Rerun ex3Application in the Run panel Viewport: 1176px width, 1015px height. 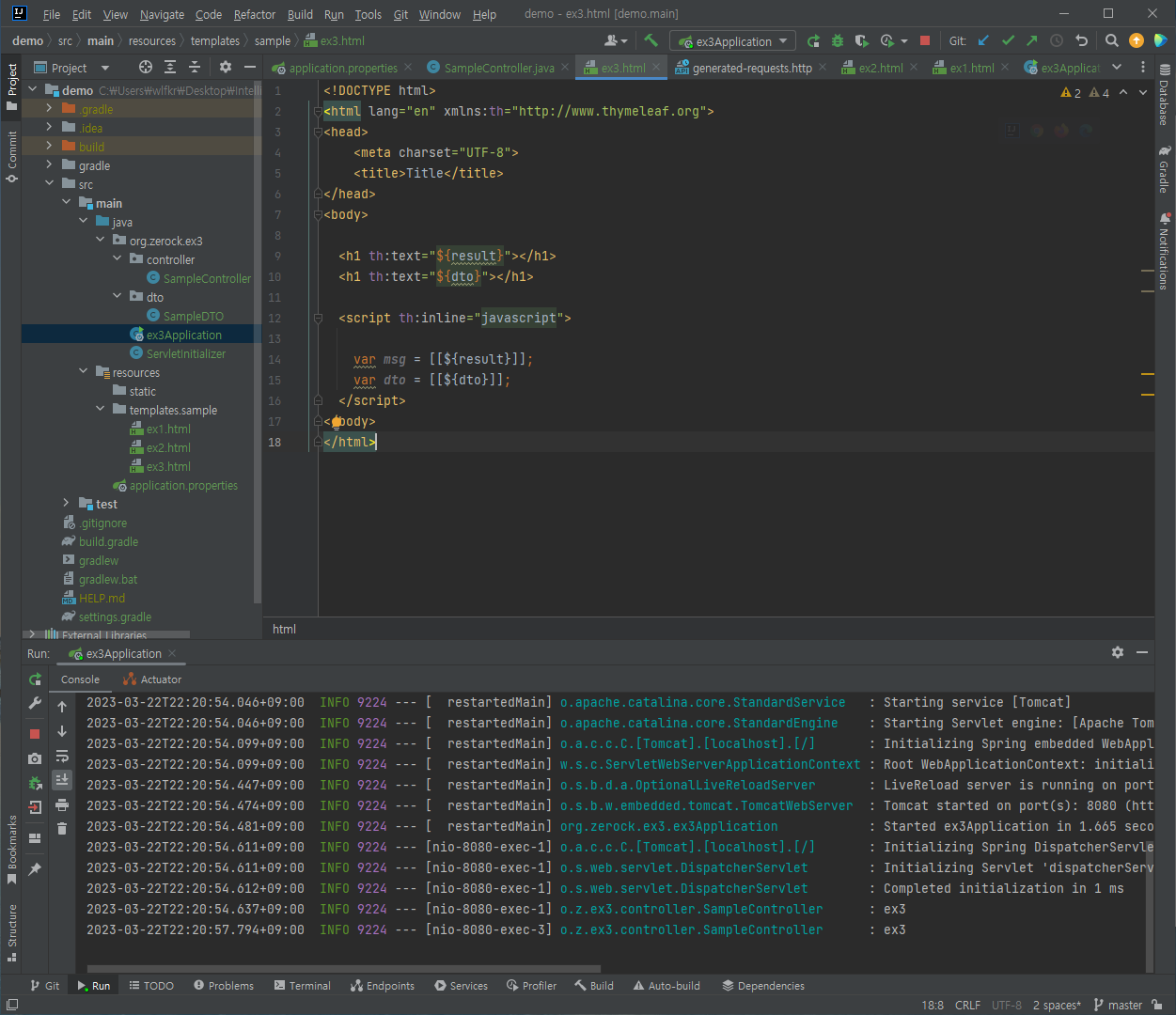click(x=35, y=679)
